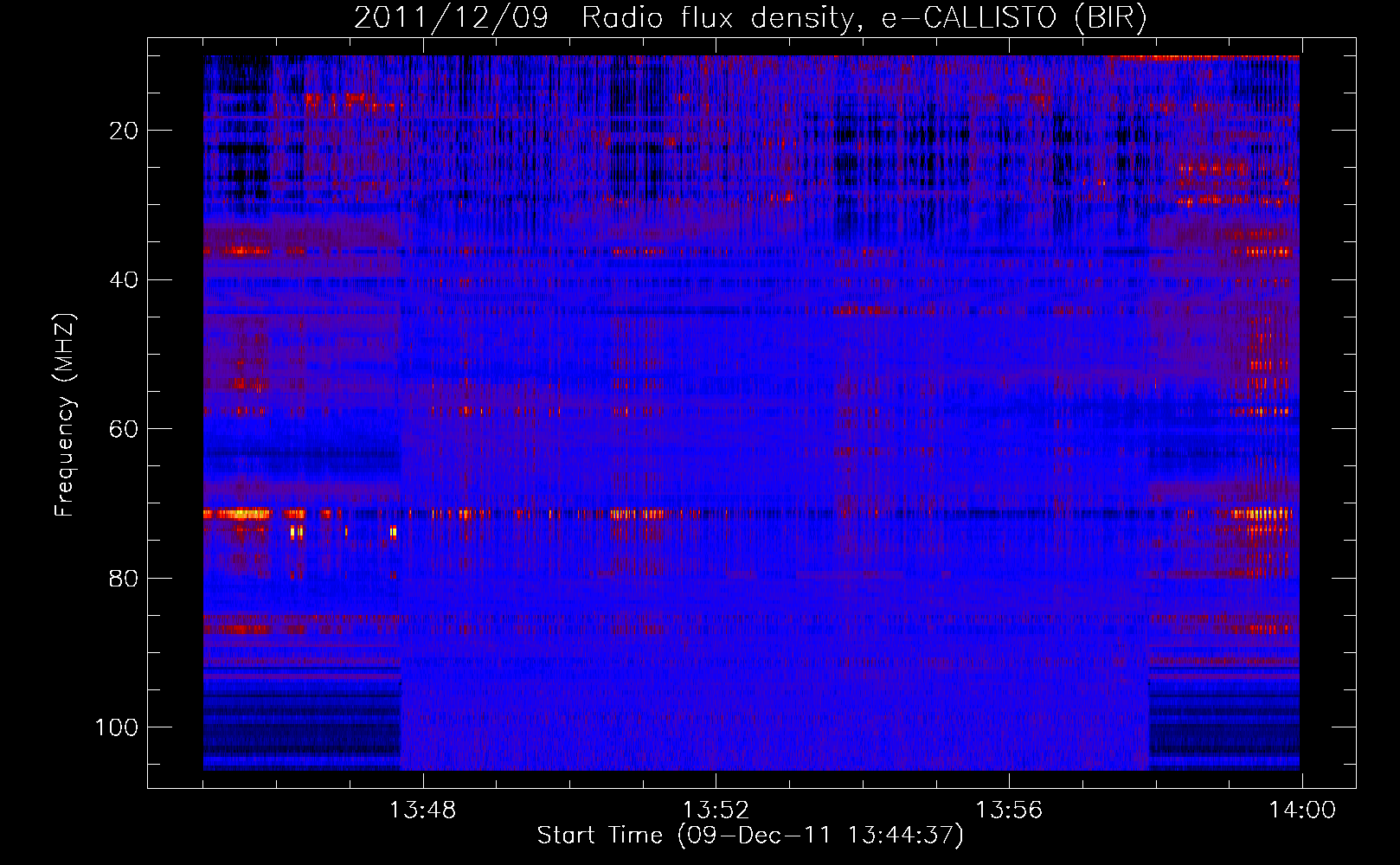Click the "Start Time (09-Dec-11 13:44:37)" label
Screen dimensions: 1400x865
(x=750, y=836)
